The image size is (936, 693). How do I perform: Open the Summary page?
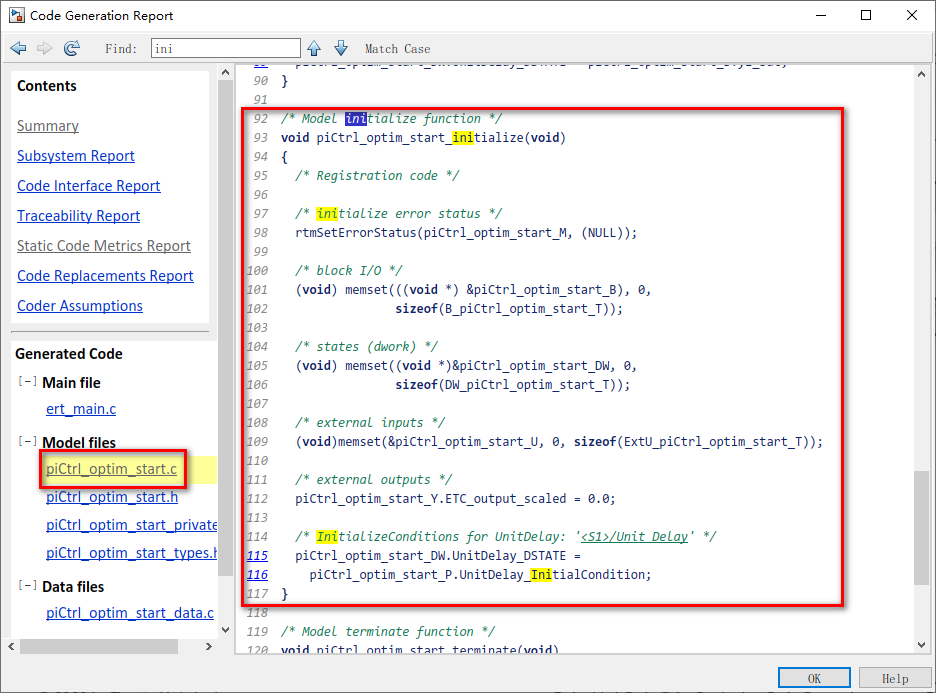pyautogui.click(x=49, y=125)
